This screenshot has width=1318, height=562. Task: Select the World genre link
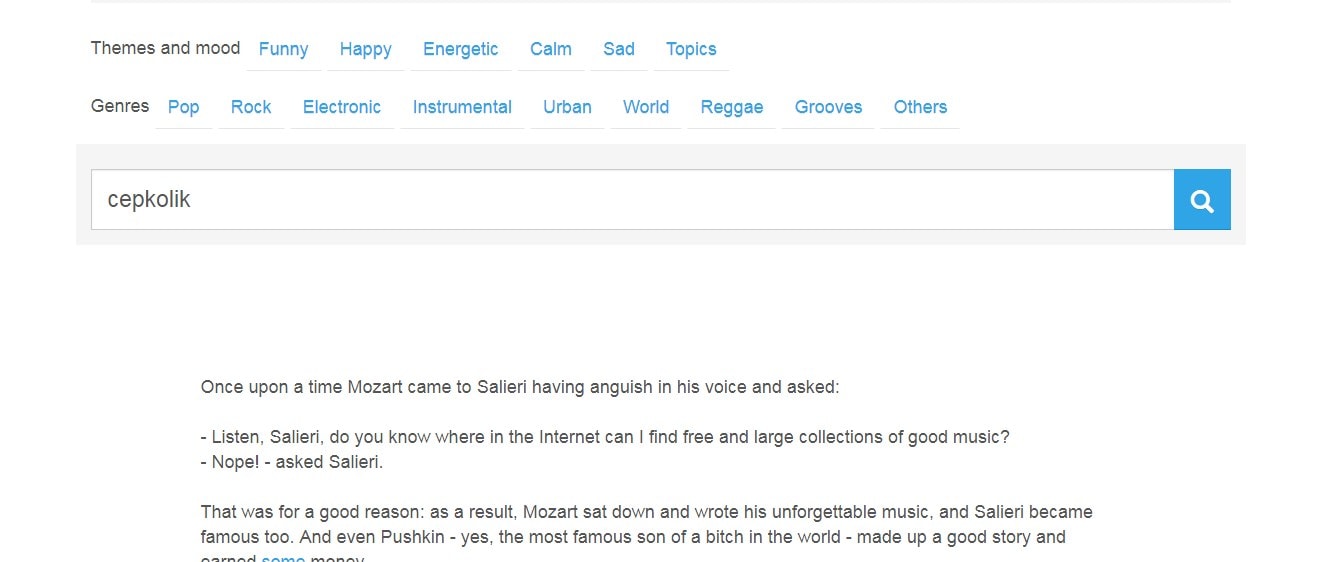(x=646, y=107)
